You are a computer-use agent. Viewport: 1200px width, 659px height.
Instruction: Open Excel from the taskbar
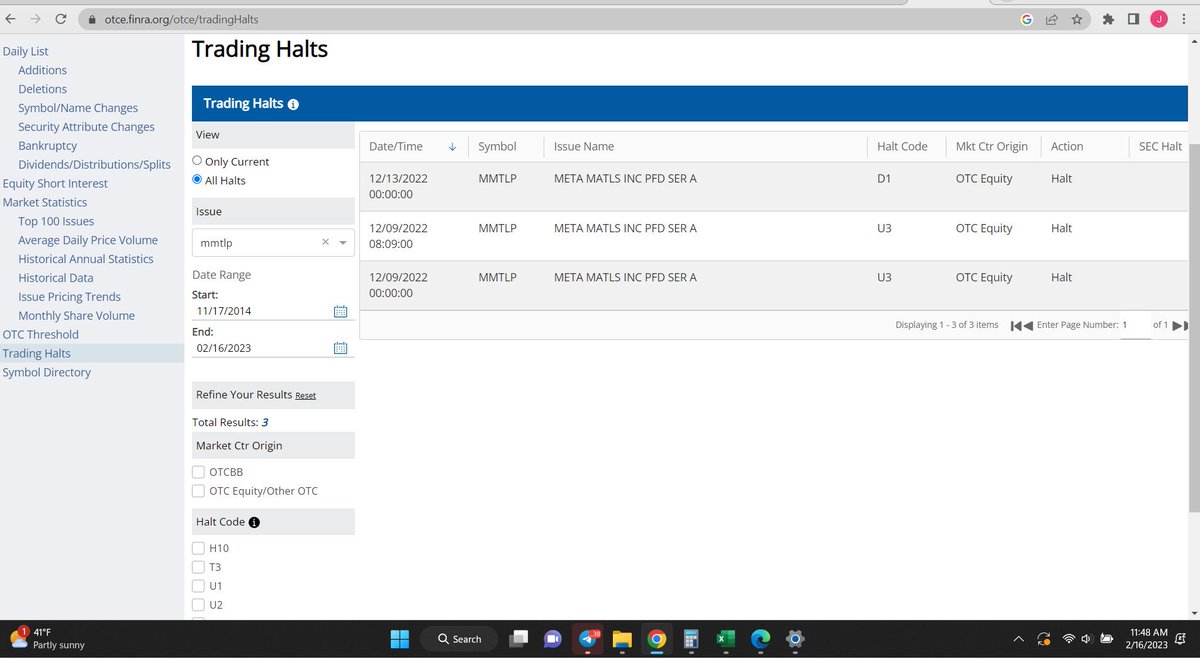pyautogui.click(x=726, y=638)
